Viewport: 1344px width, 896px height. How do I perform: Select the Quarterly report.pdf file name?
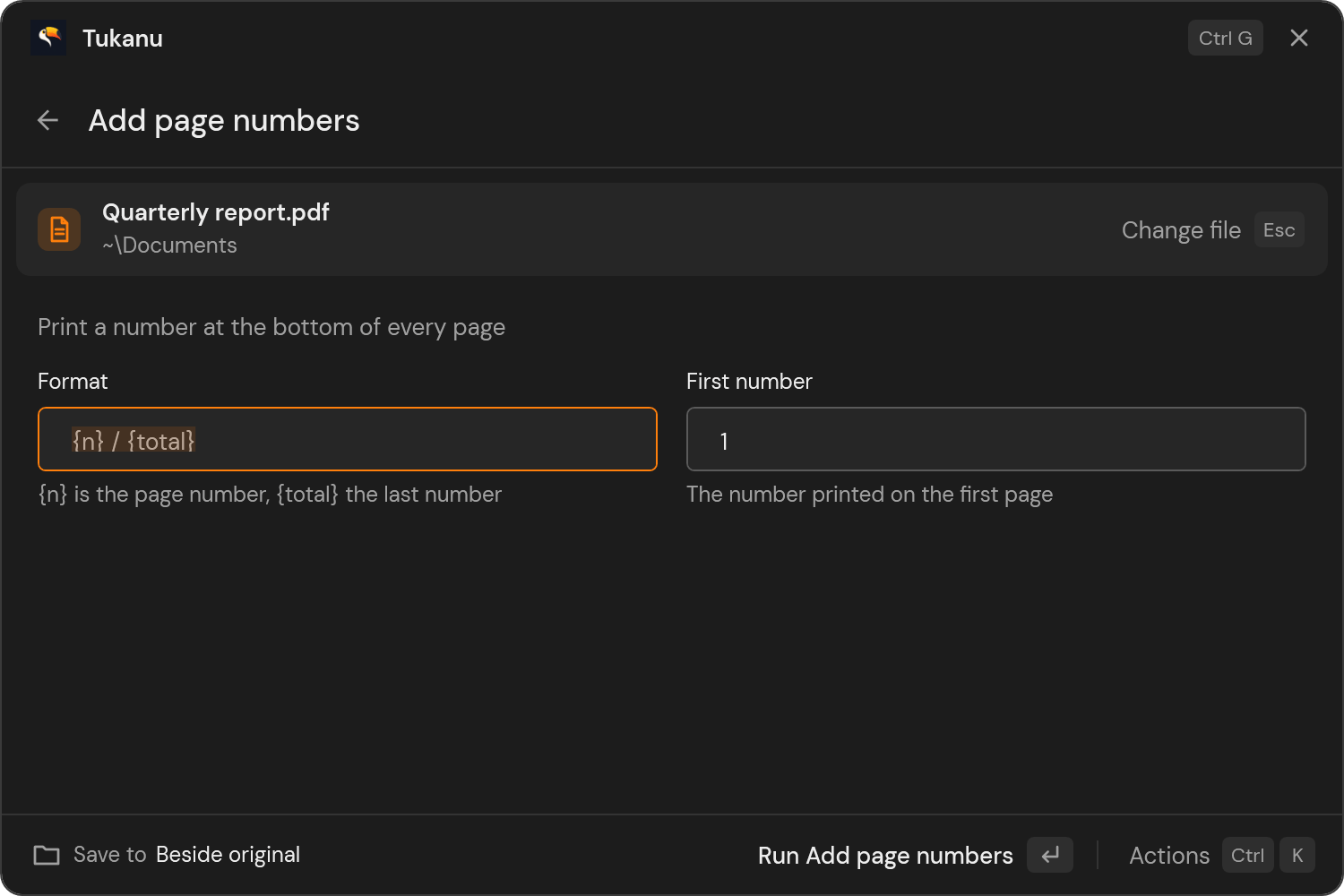pos(216,212)
